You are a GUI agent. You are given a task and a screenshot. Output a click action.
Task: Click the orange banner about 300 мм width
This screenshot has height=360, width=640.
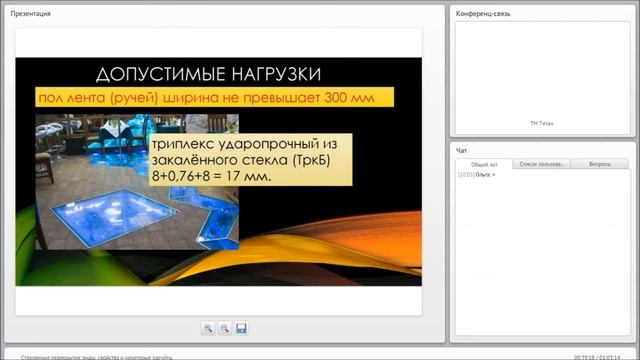(215, 97)
